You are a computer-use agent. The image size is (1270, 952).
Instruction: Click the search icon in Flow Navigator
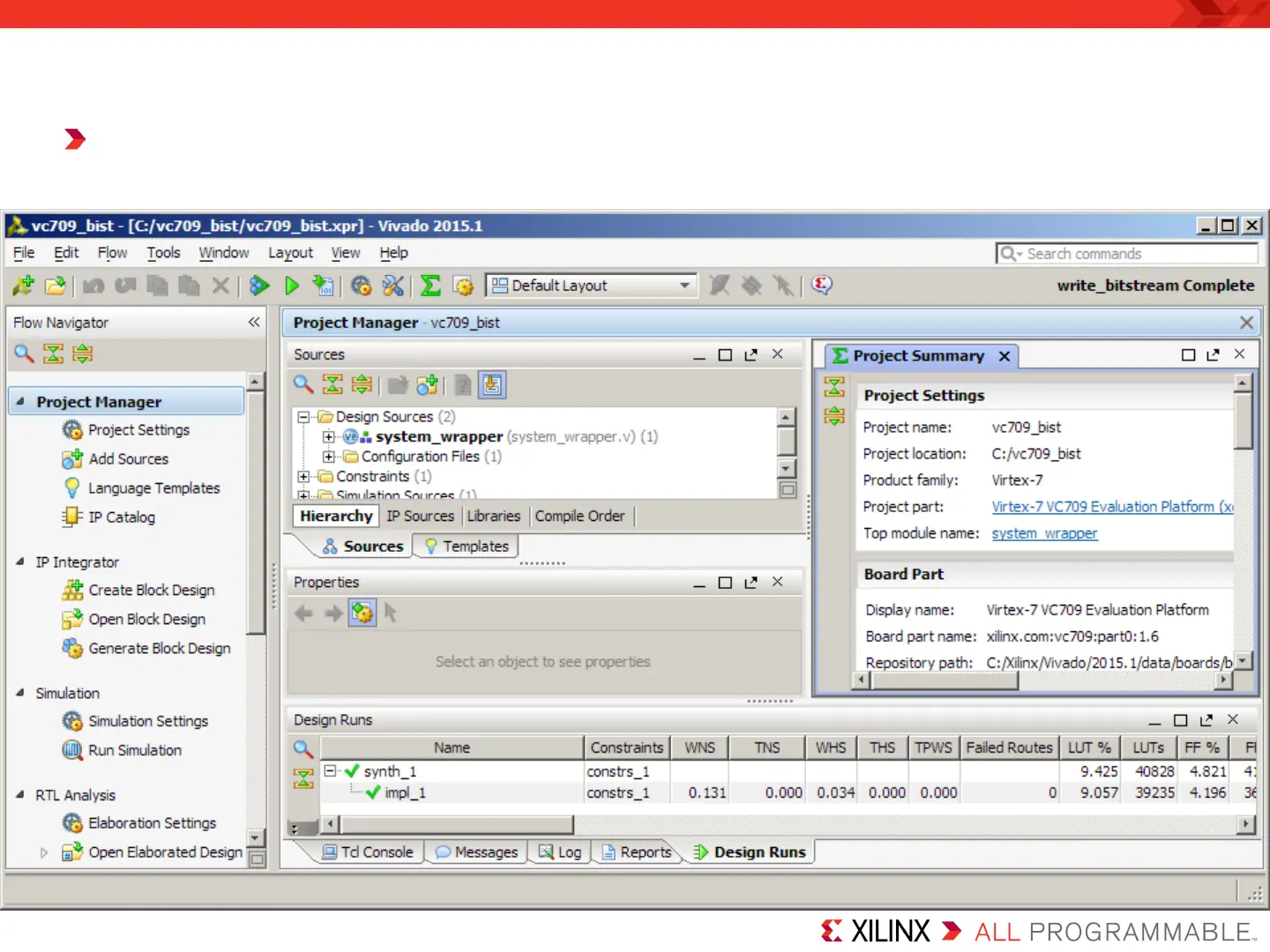(24, 353)
